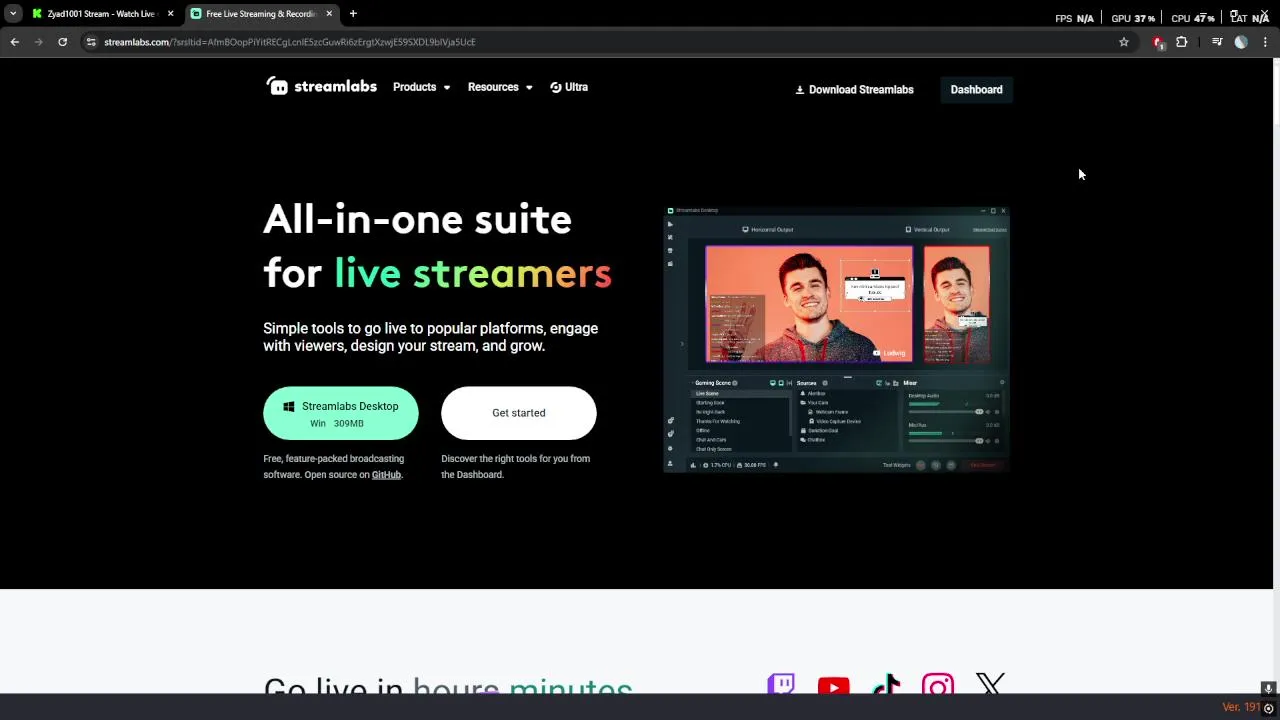Open the browser profile avatar
This screenshot has width=1280, height=720.
[x=1241, y=42]
